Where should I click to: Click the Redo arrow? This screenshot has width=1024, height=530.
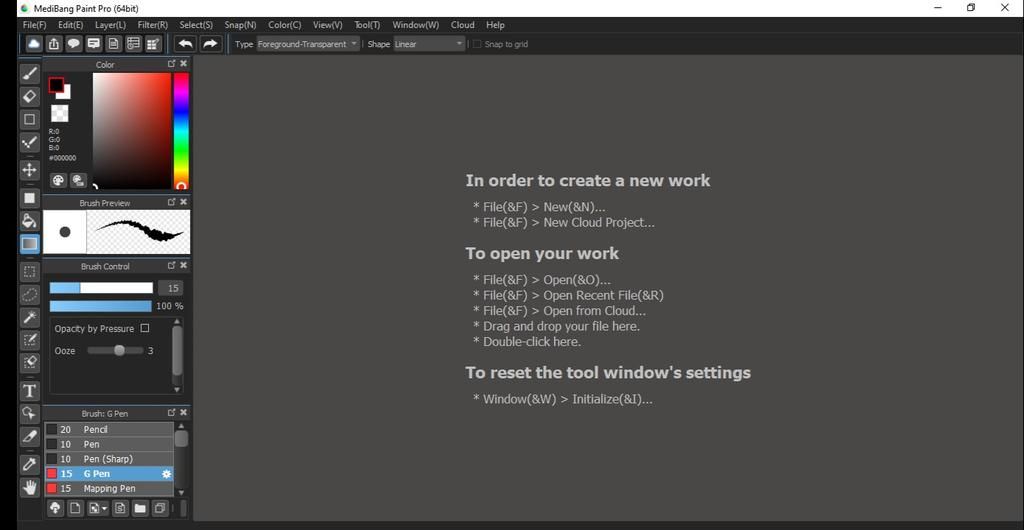coord(210,44)
